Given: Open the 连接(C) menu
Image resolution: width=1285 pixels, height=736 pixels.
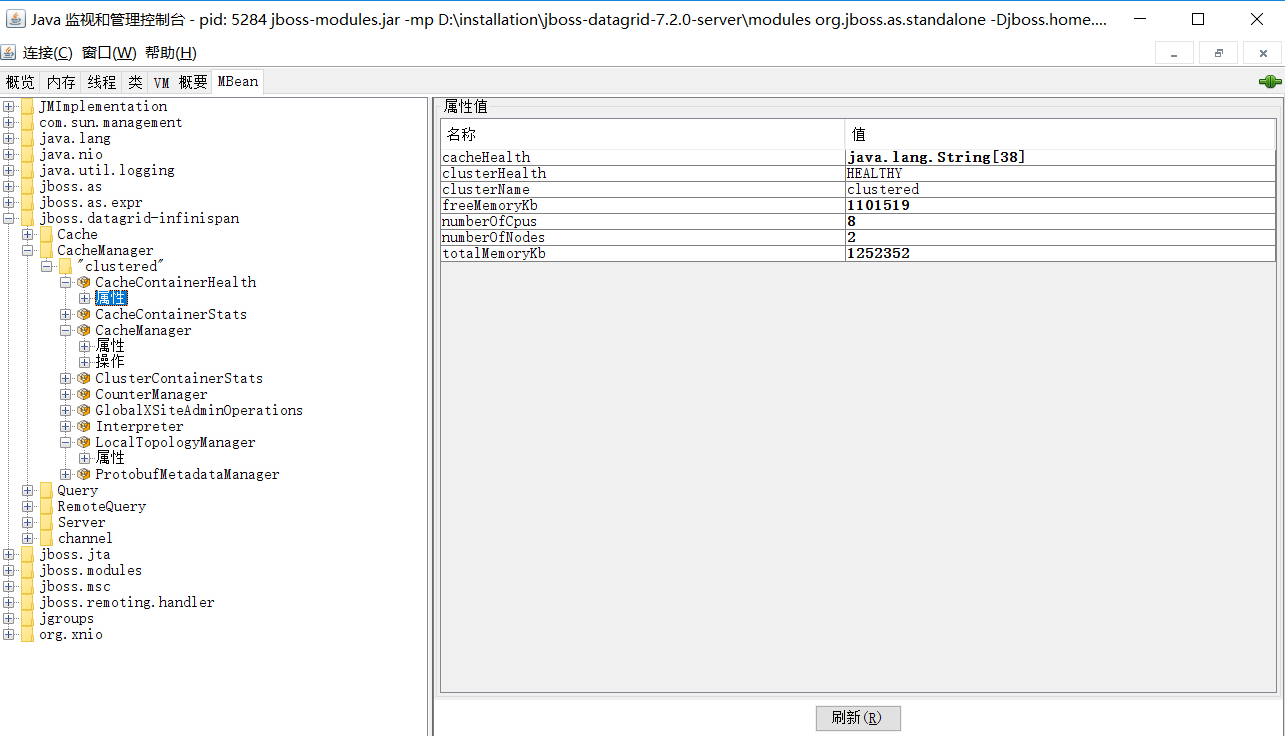Looking at the screenshot, I should pos(47,53).
